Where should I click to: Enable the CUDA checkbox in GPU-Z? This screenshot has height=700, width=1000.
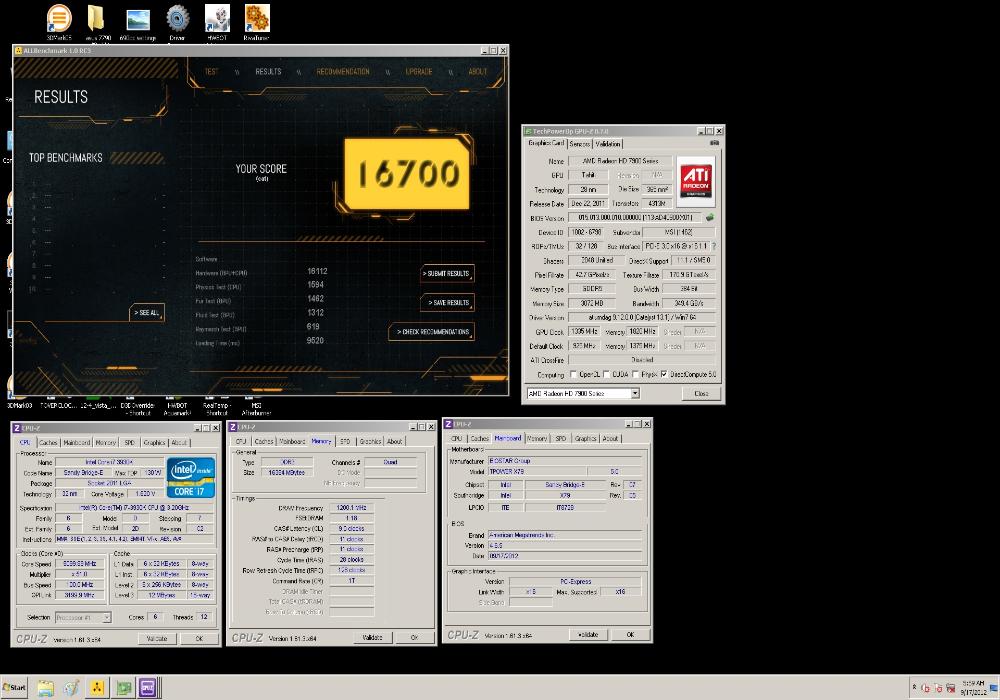click(607, 374)
